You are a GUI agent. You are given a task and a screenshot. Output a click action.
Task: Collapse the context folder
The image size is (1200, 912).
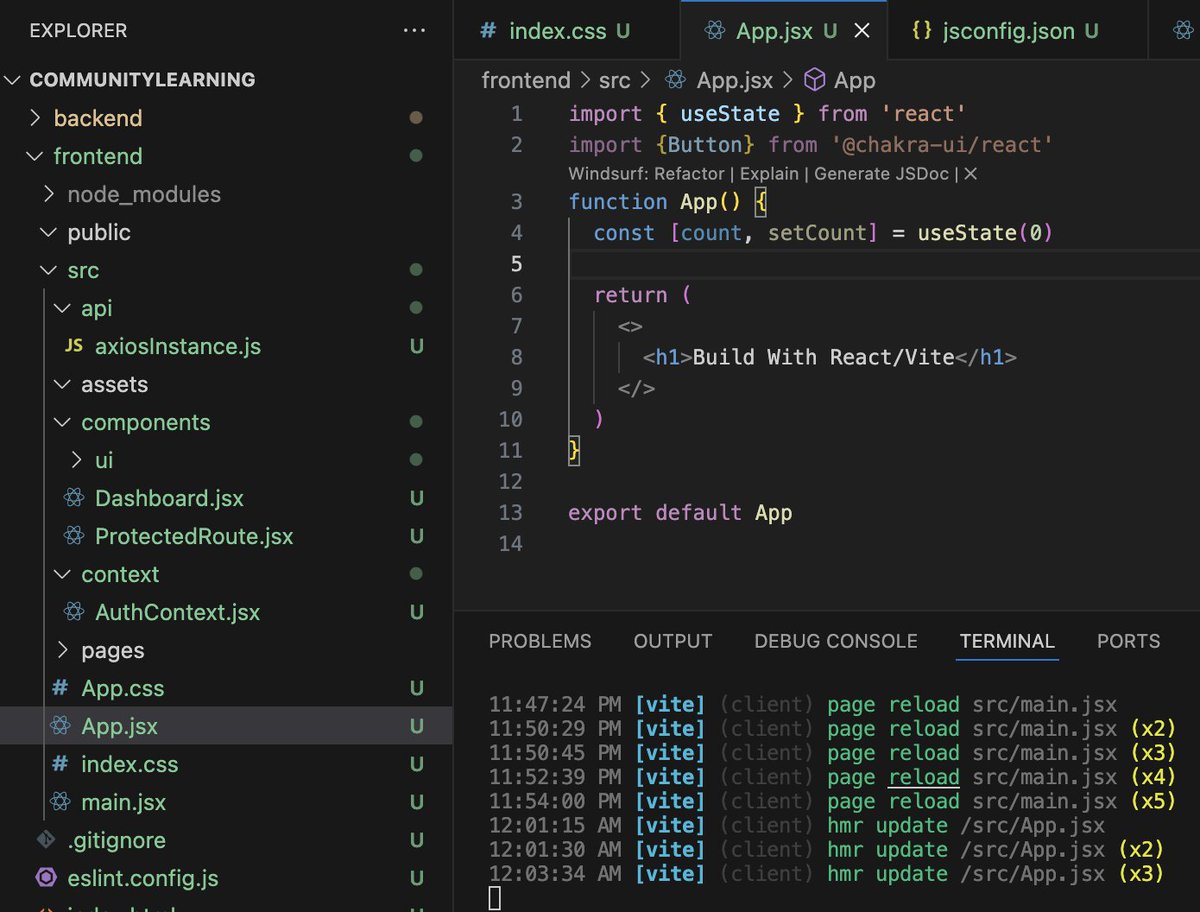click(63, 574)
